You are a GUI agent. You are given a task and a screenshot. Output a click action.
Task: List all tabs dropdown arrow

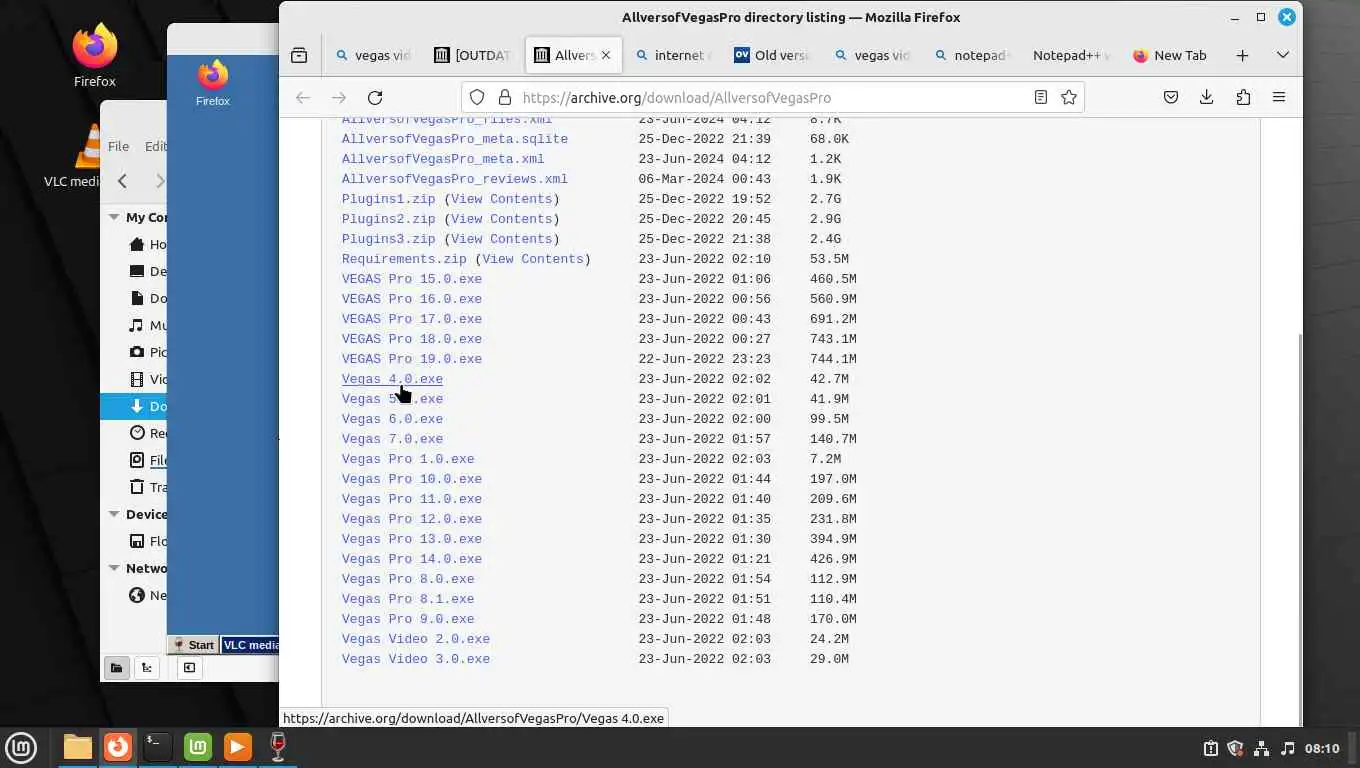(x=1283, y=56)
